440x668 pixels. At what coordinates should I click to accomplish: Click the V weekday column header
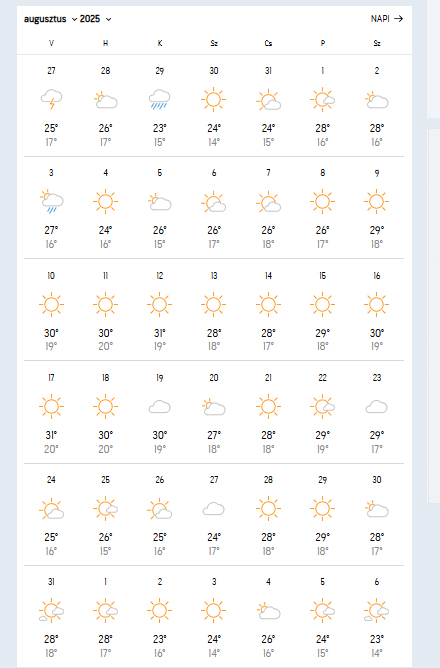tap(51, 43)
